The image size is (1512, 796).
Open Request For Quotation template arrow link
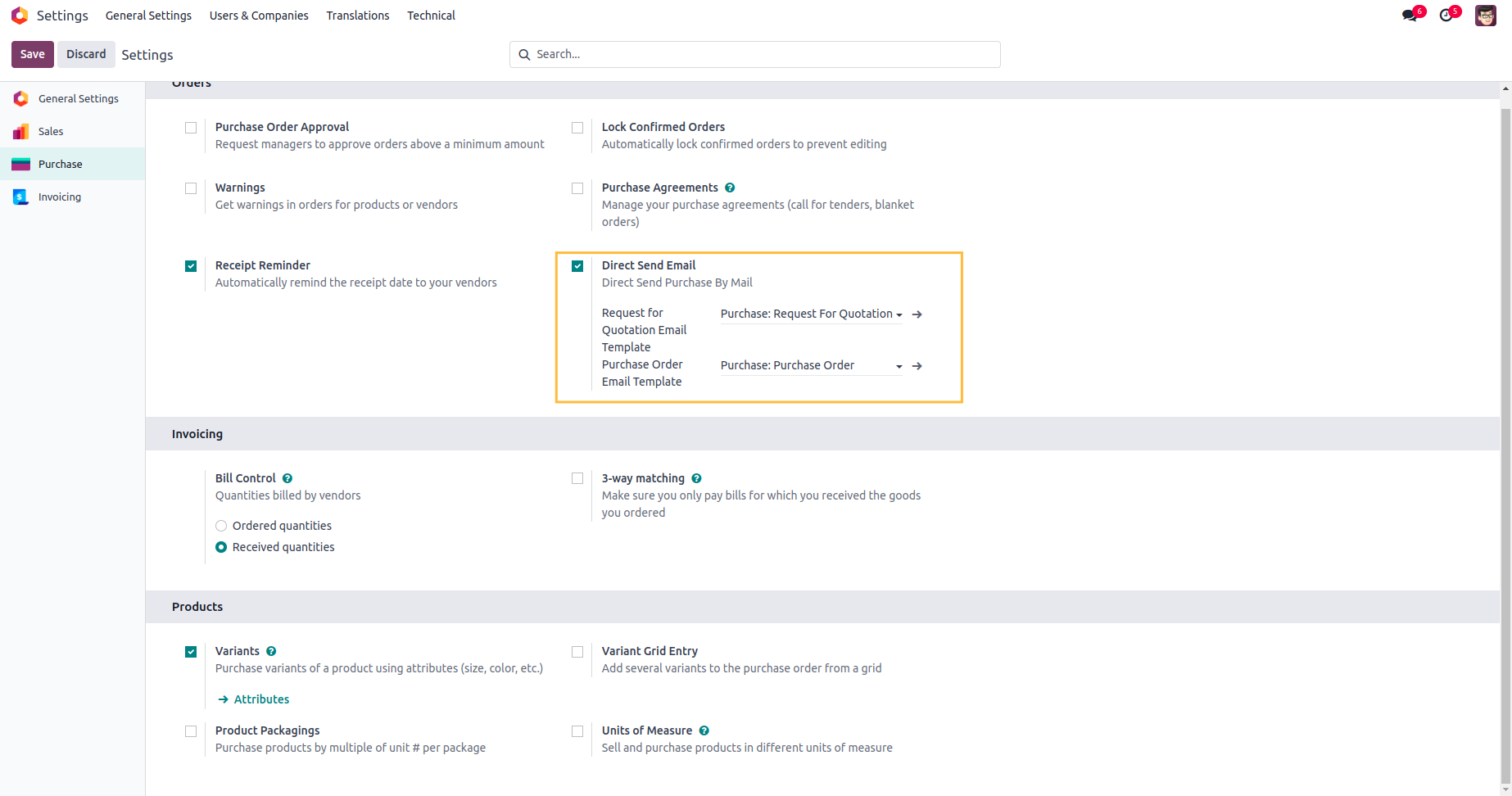tap(917, 314)
